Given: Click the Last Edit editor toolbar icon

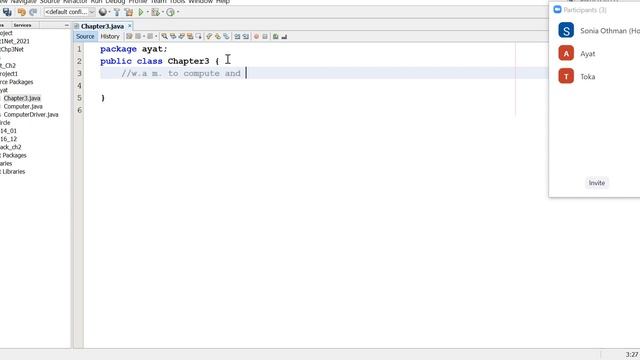Looking at the screenshot, I should click(129, 36).
